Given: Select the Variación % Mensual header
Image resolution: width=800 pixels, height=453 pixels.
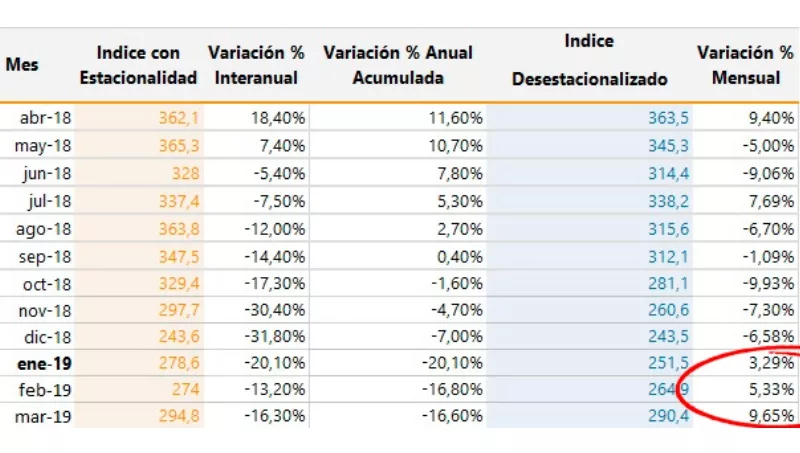Looking at the screenshot, I should pos(745,65).
